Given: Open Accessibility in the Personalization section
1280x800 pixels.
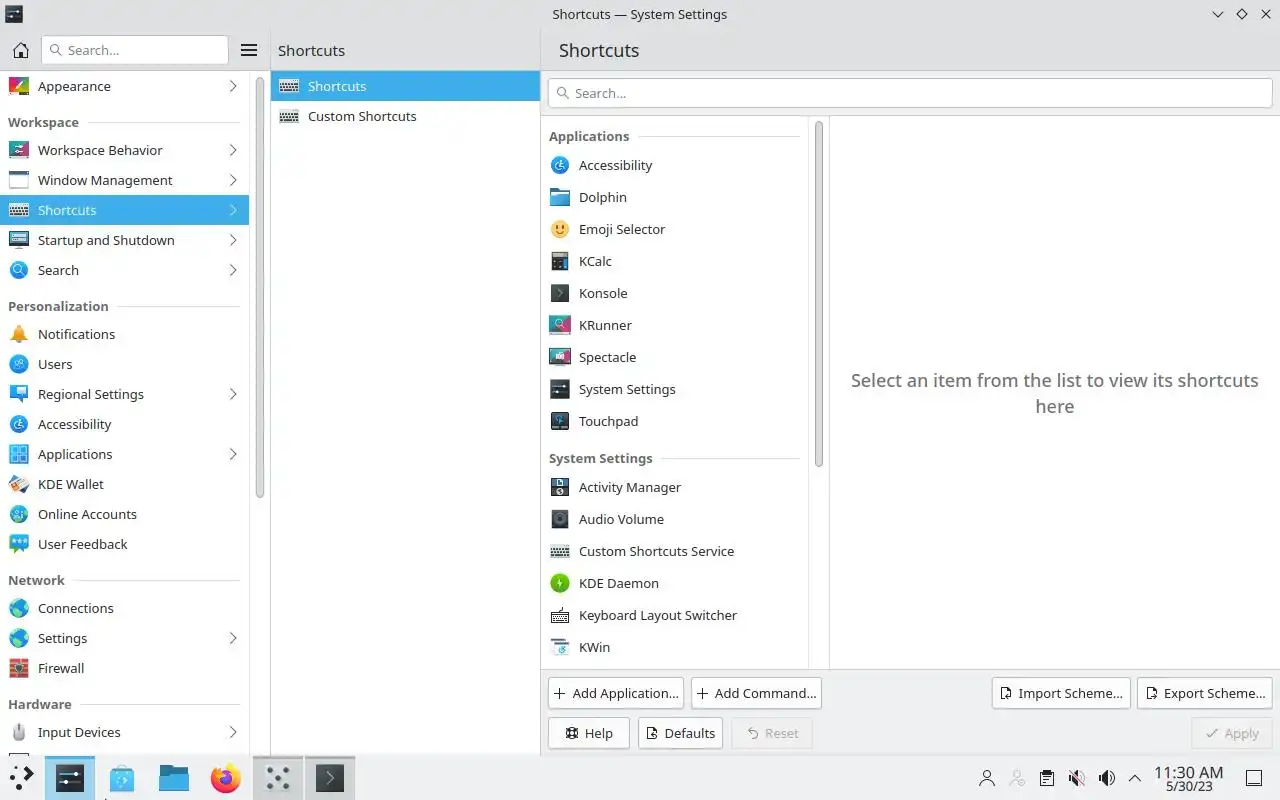Looking at the screenshot, I should click(x=124, y=424).
